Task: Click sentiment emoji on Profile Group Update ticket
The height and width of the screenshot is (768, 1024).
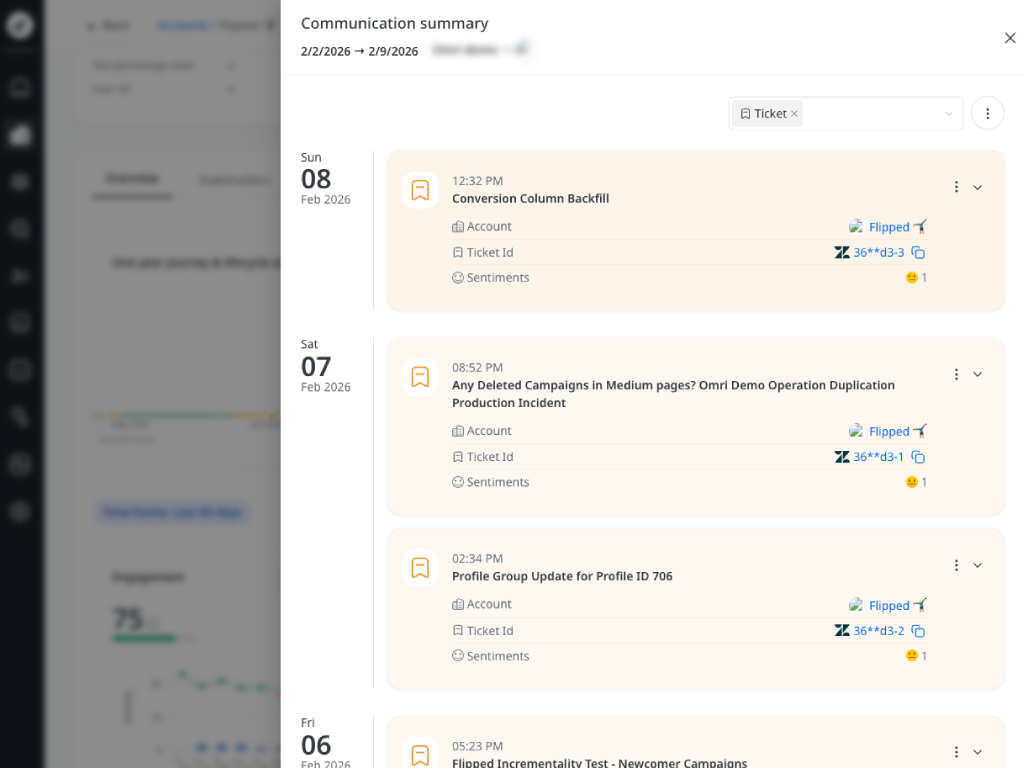Action: pyautogui.click(x=911, y=656)
